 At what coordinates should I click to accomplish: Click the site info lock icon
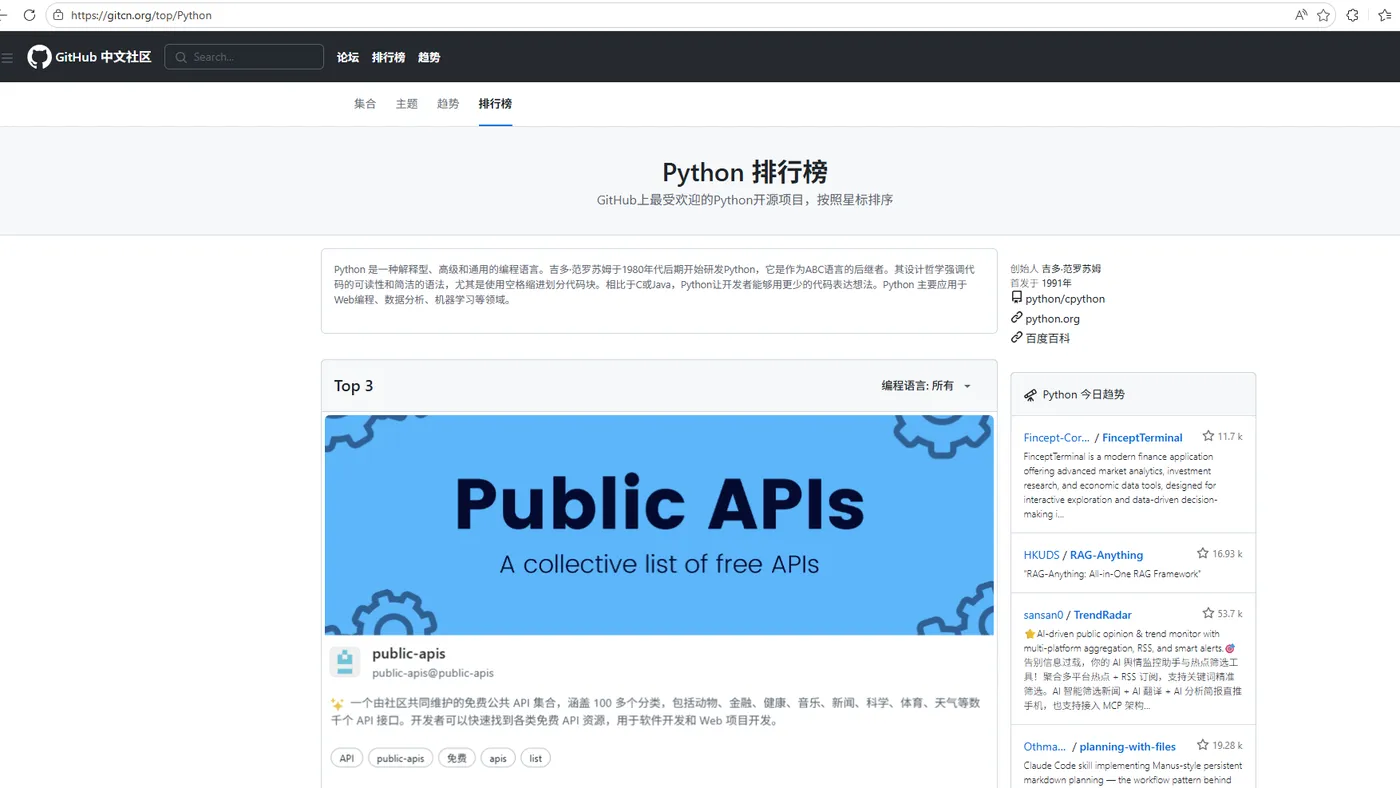(x=58, y=15)
